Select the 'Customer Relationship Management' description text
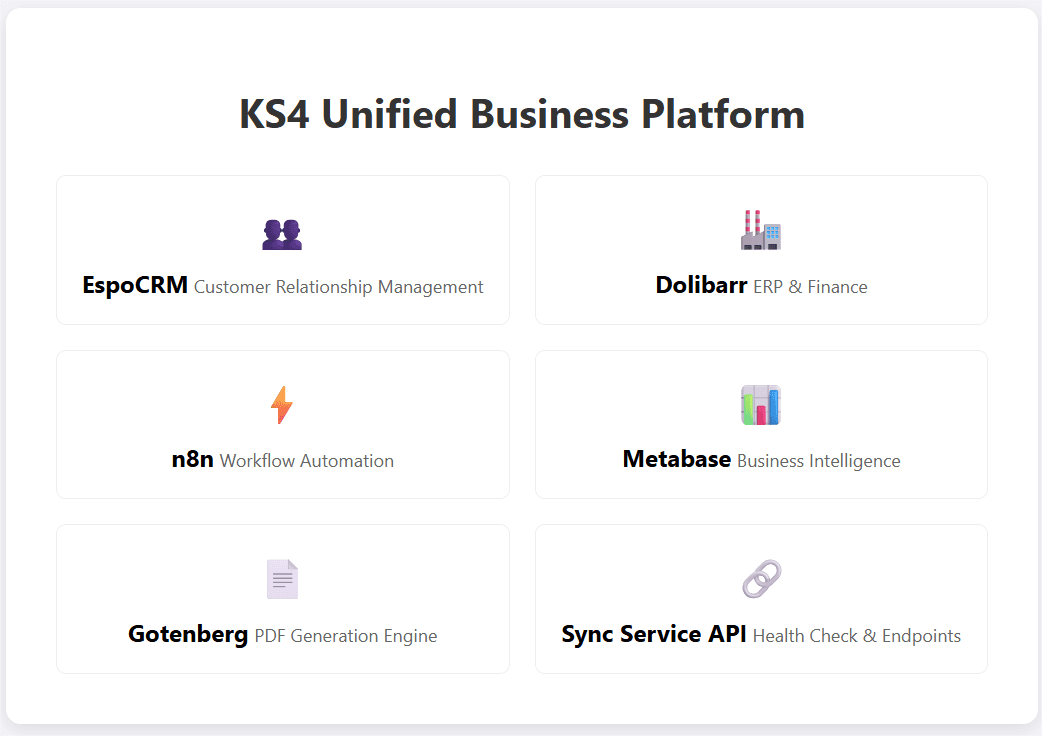1042x736 pixels. [x=338, y=287]
